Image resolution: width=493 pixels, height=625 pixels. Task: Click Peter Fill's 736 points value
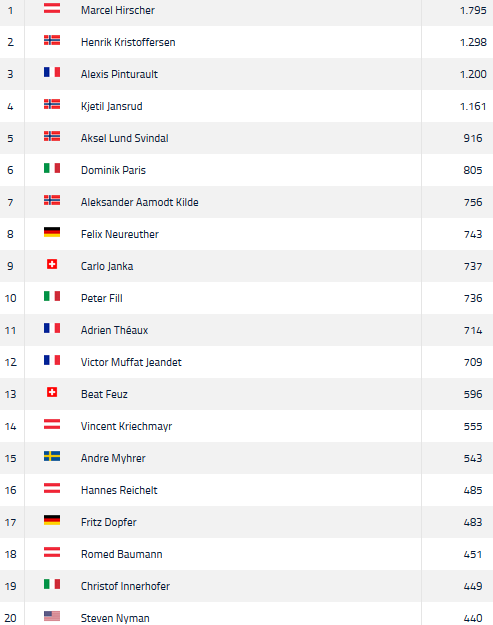(473, 299)
